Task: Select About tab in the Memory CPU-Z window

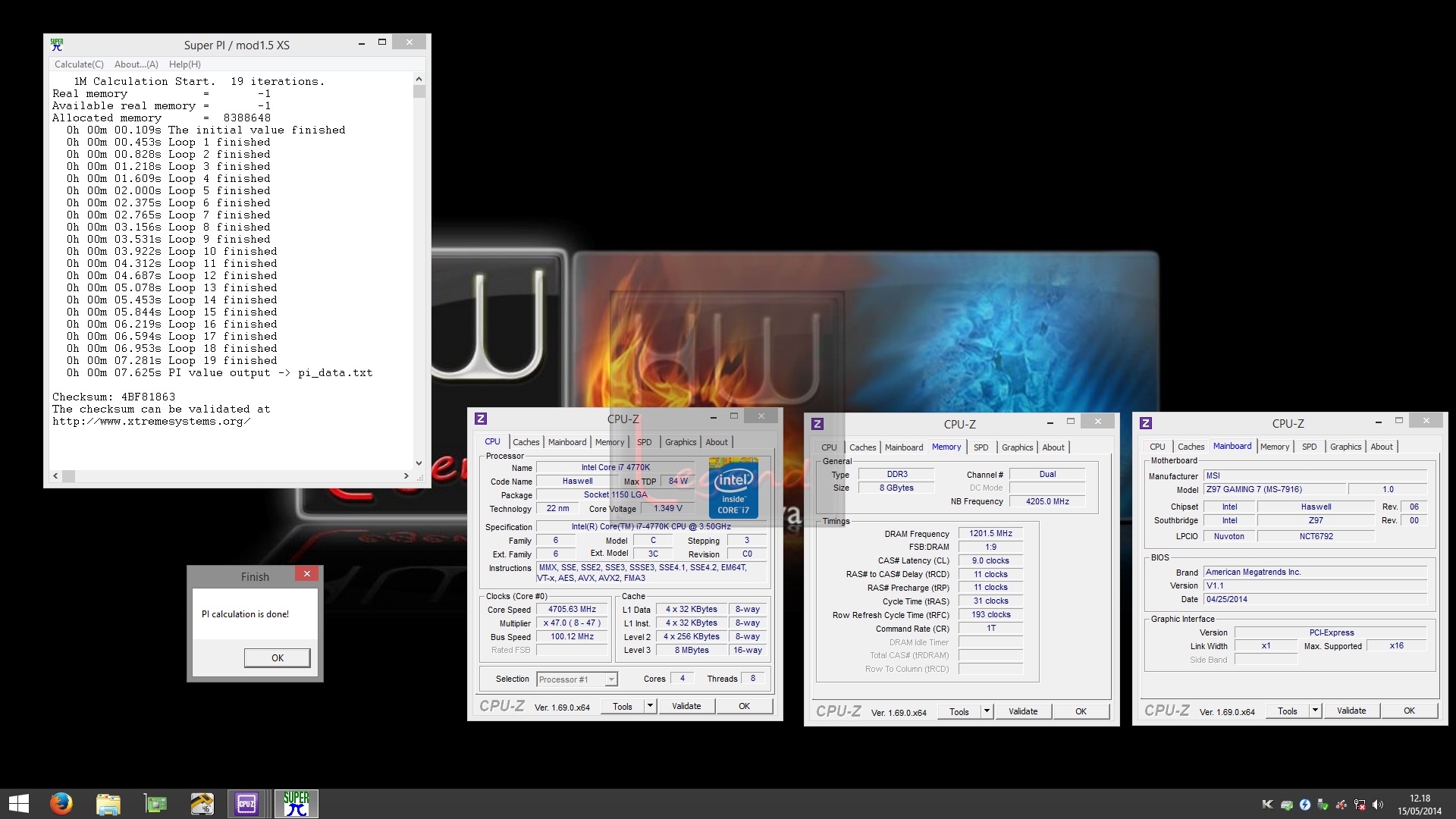Action: pos(1053,447)
